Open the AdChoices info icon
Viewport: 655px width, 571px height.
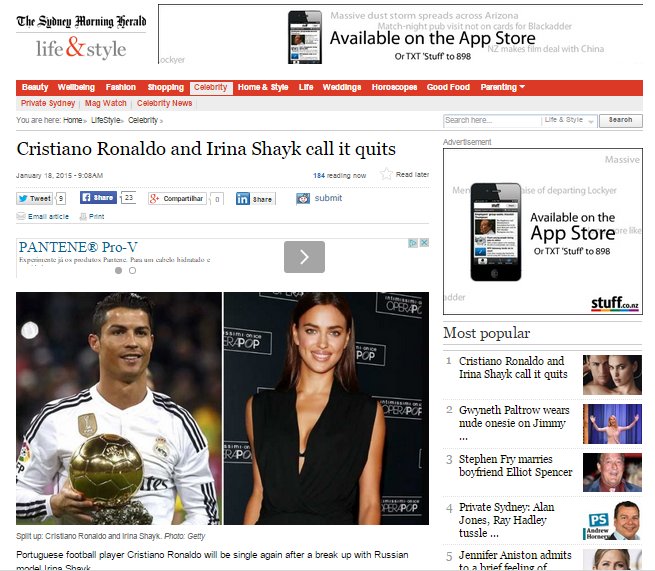pyautogui.click(x=413, y=243)
